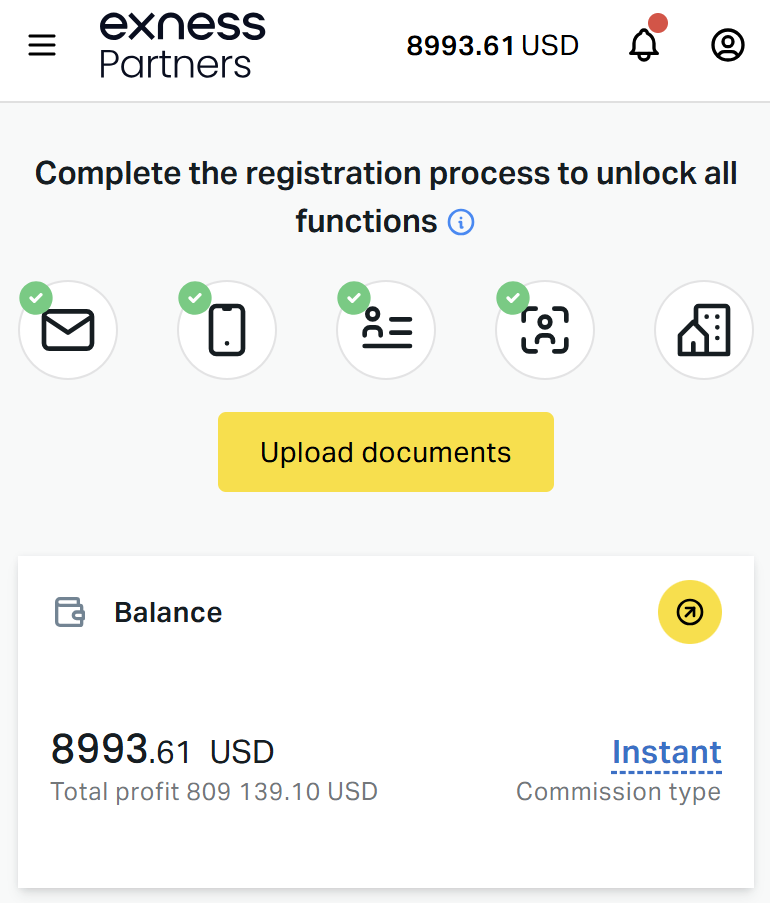
Task: Select the ID card details step icon
Action: click(386, 330)
